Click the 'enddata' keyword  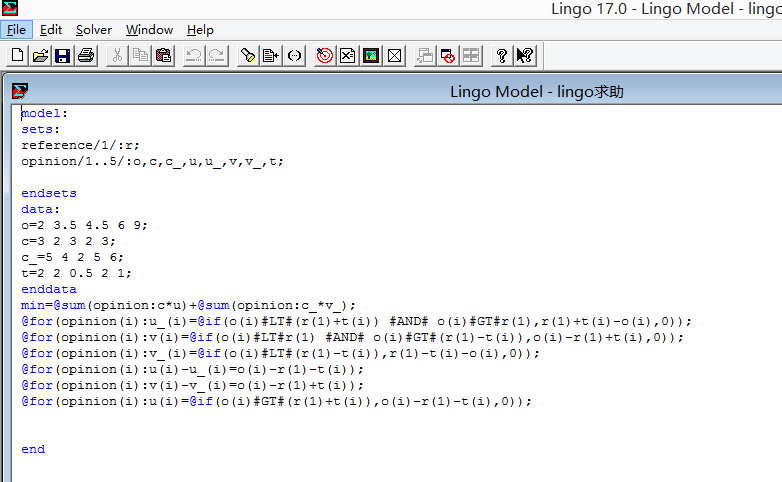pos(49,289)
